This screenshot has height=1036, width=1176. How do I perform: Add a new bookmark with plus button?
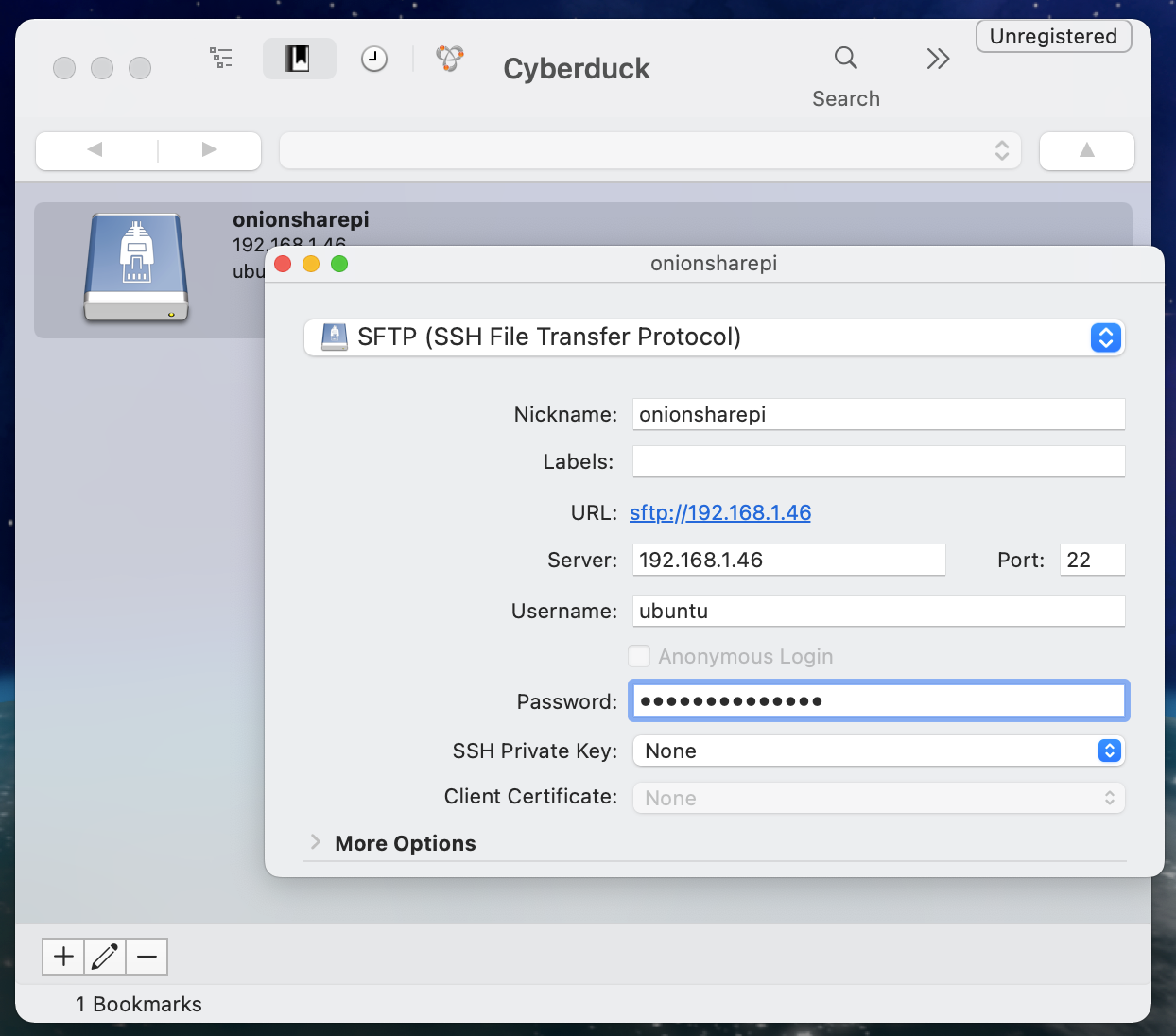coord(63,957)
